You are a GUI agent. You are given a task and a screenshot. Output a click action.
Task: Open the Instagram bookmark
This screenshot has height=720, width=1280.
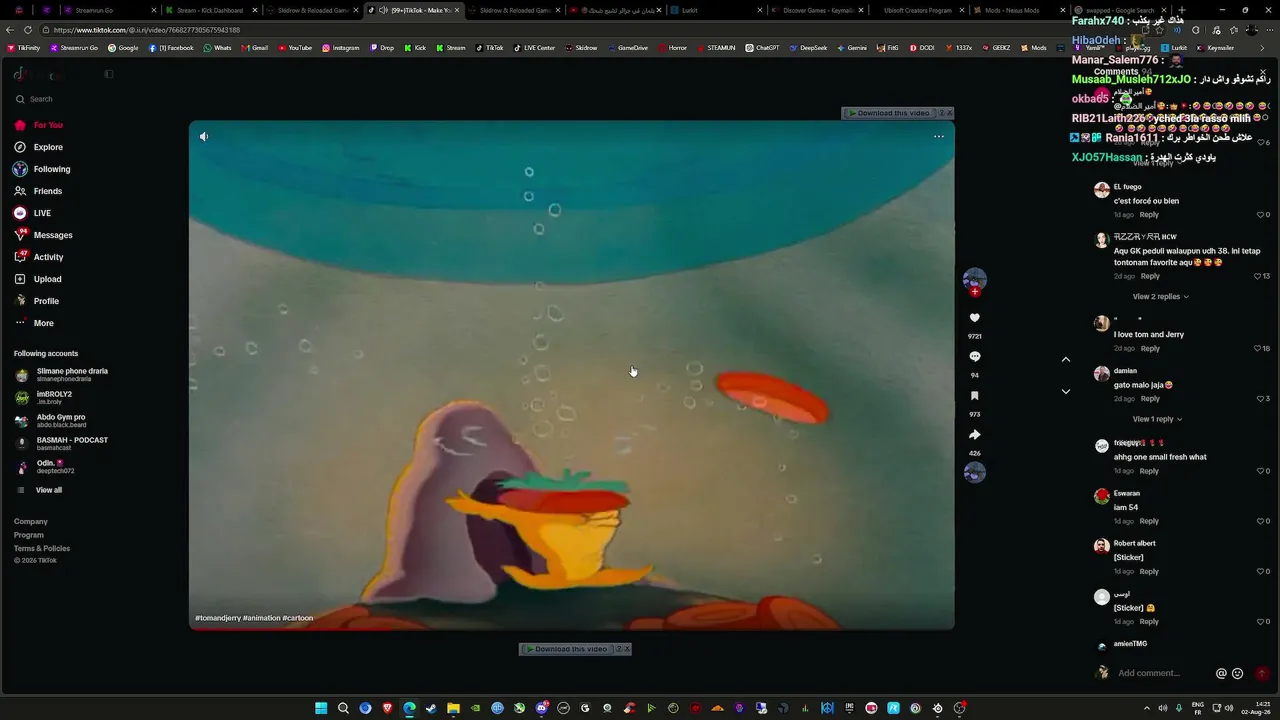click(341, 48)
